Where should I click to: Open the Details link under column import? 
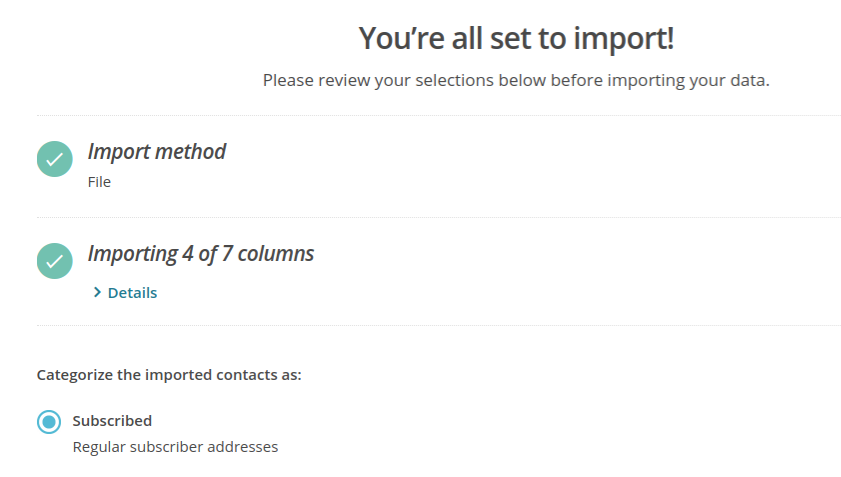(132, 293)
